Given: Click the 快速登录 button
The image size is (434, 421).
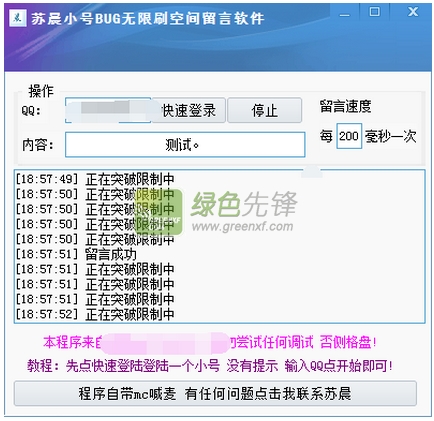Looking at the screenshot, I should (x=189, y=110).
